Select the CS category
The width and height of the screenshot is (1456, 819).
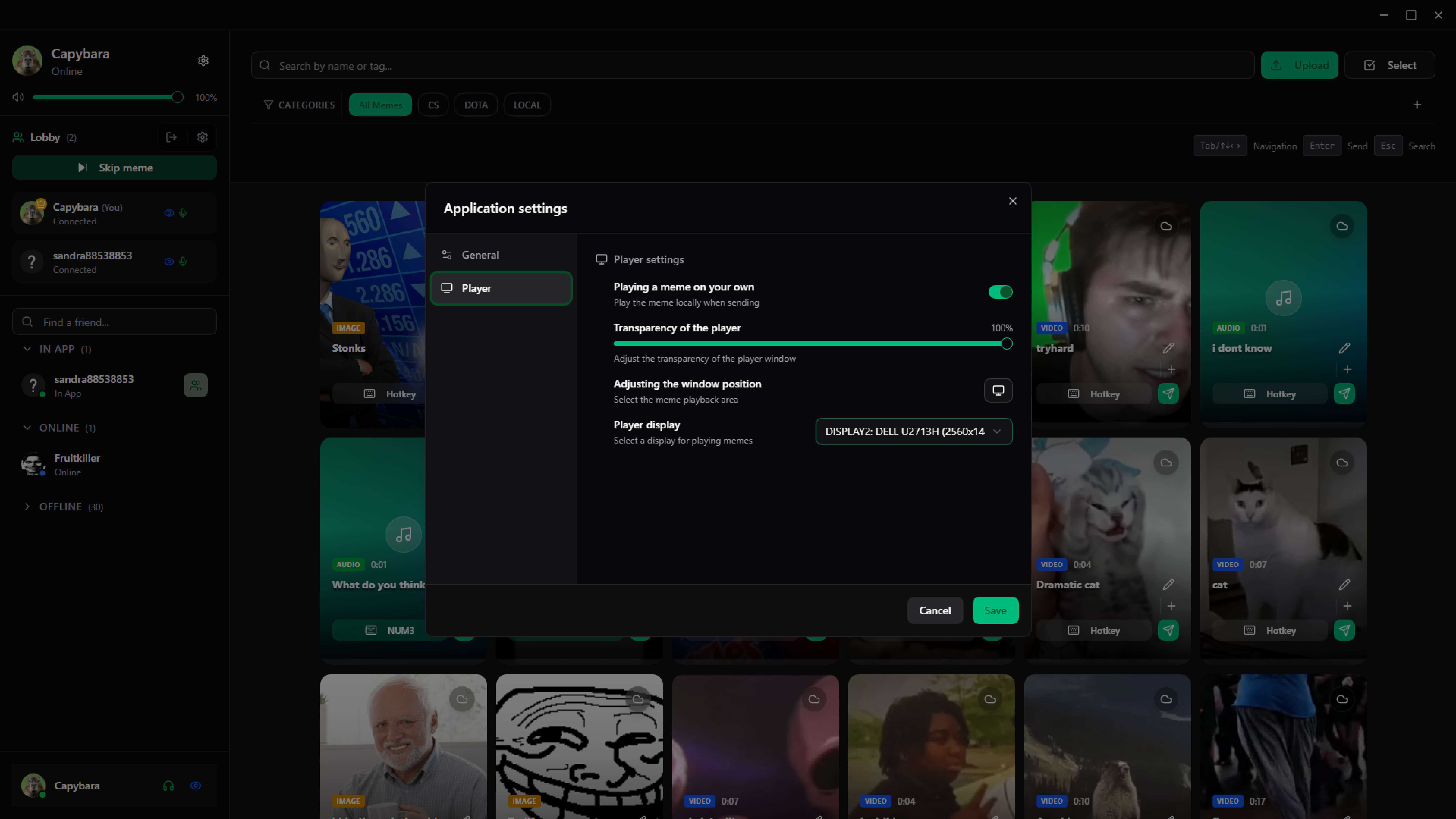[x=433, y=105]
